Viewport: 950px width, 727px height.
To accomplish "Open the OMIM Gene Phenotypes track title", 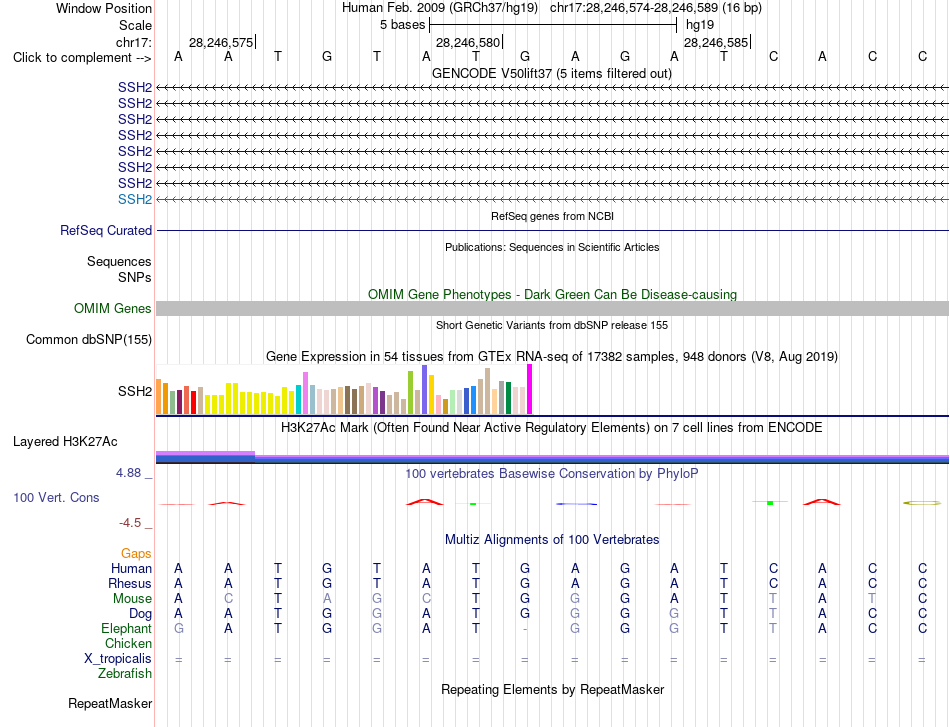I will point(552,294).
